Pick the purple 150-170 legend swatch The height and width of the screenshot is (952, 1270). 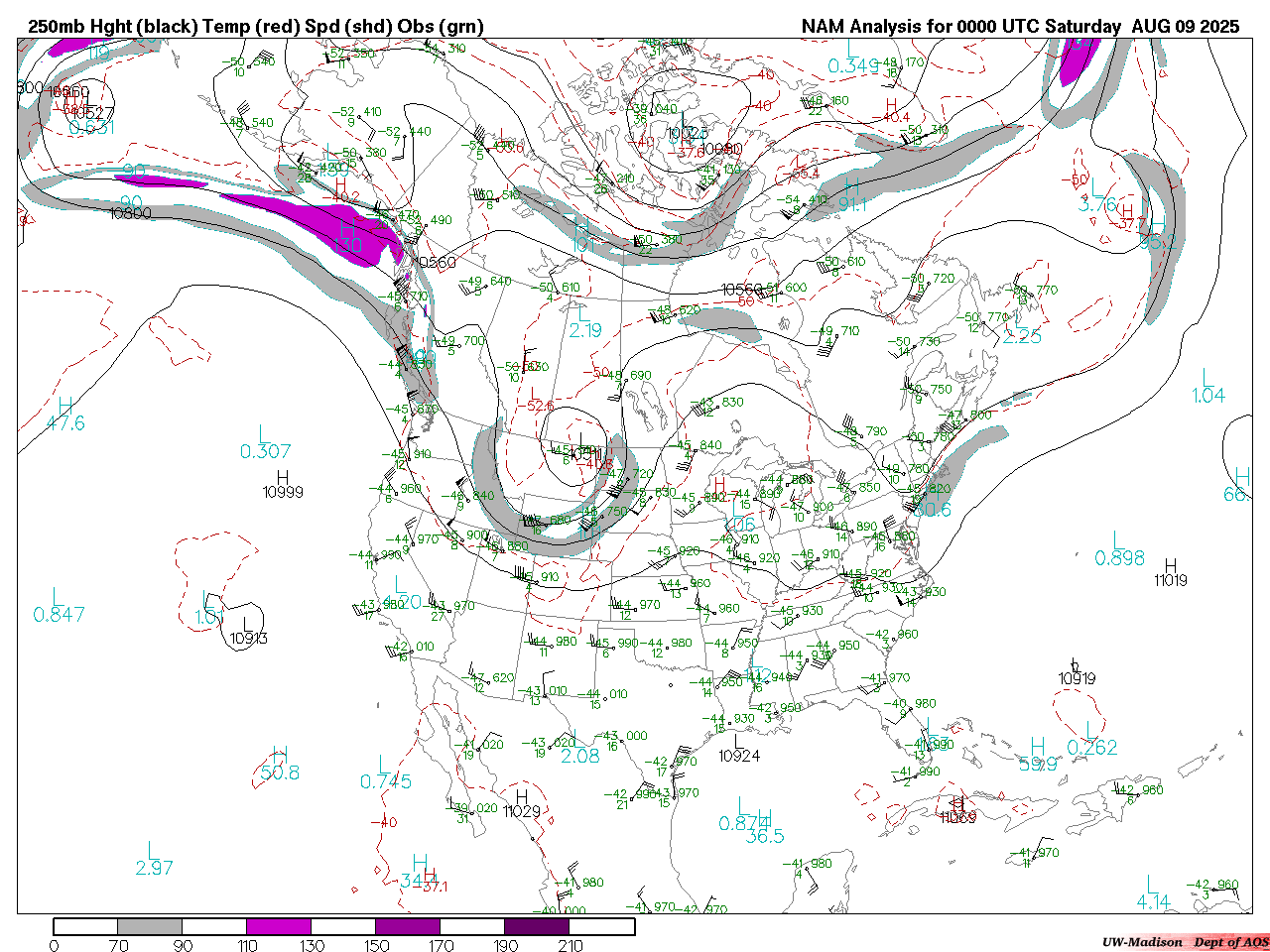point(408,927)
